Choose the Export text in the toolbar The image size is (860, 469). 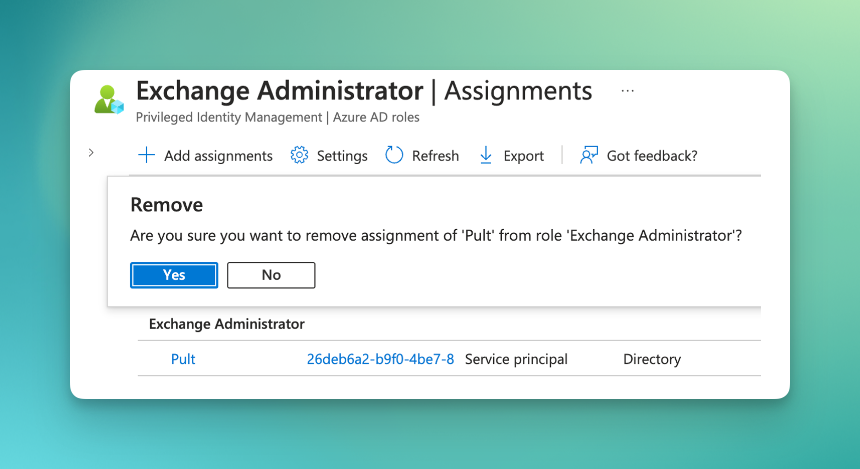(x=523, y=156)
